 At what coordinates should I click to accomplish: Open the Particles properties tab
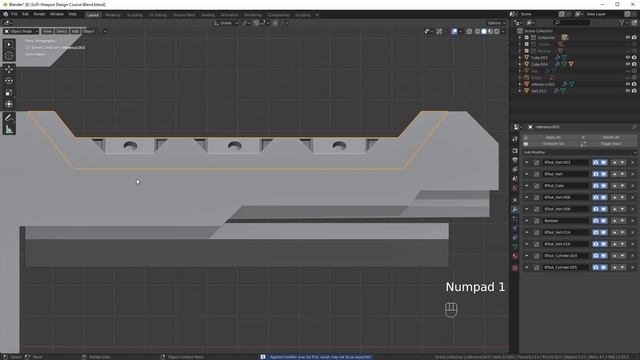click(x=515, y=219)
